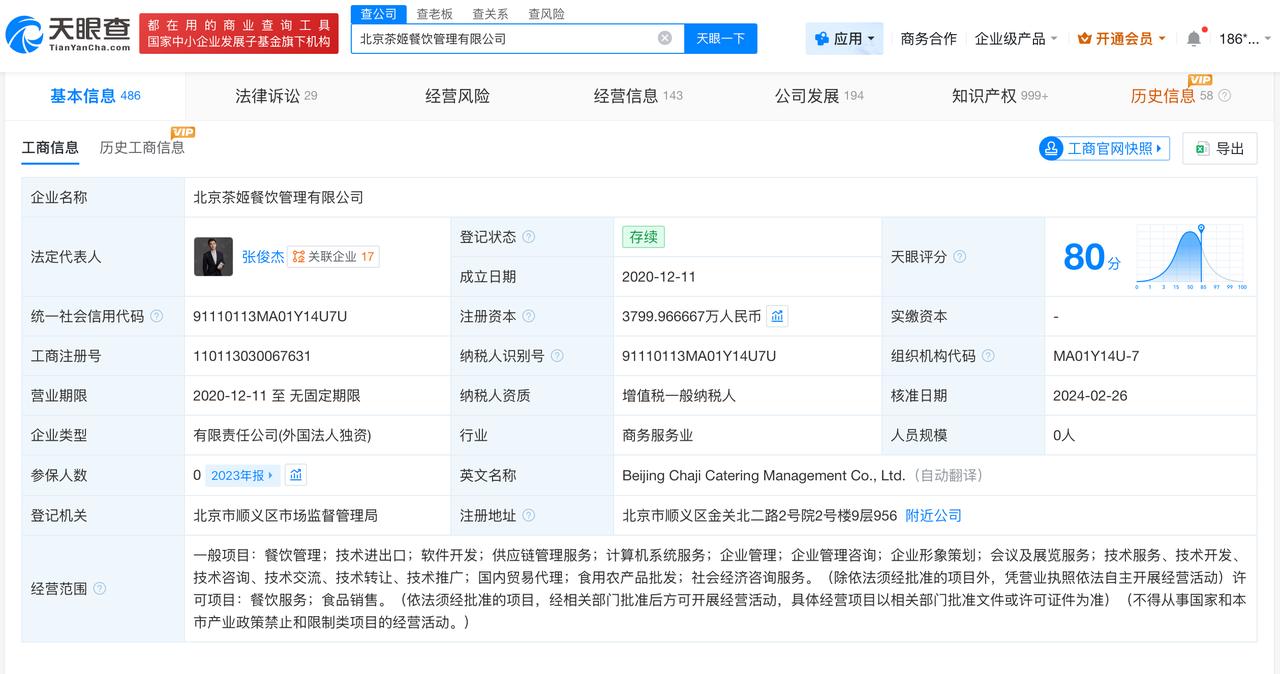1280x674 pixels.
Task: Open the 附近公司 link
Action: click(x=932, y=515)
